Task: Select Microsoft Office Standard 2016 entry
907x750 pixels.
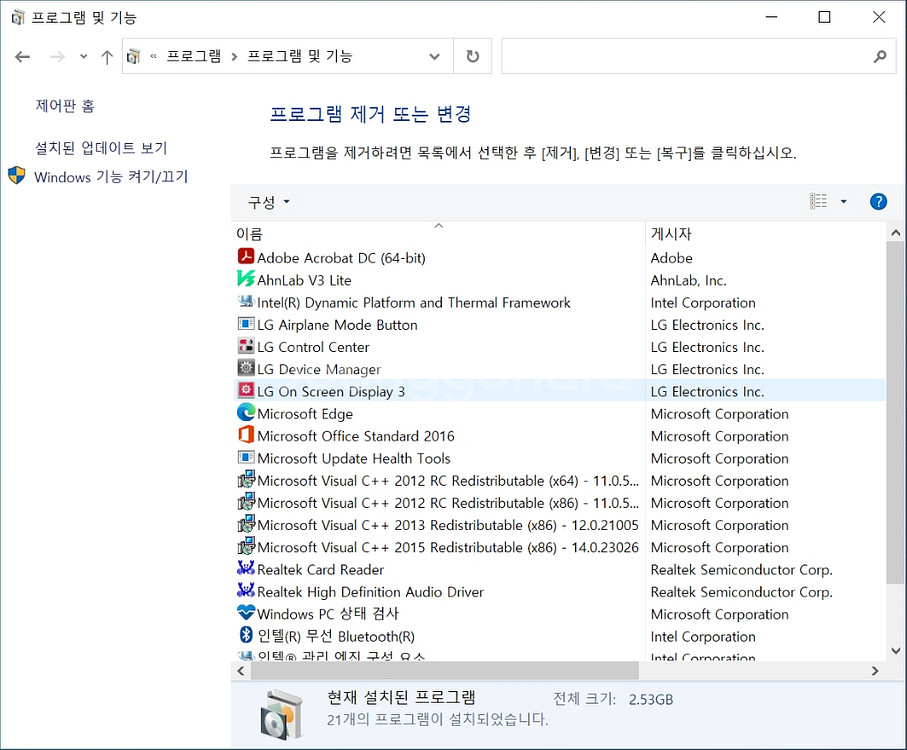Action: pos(356,436)
